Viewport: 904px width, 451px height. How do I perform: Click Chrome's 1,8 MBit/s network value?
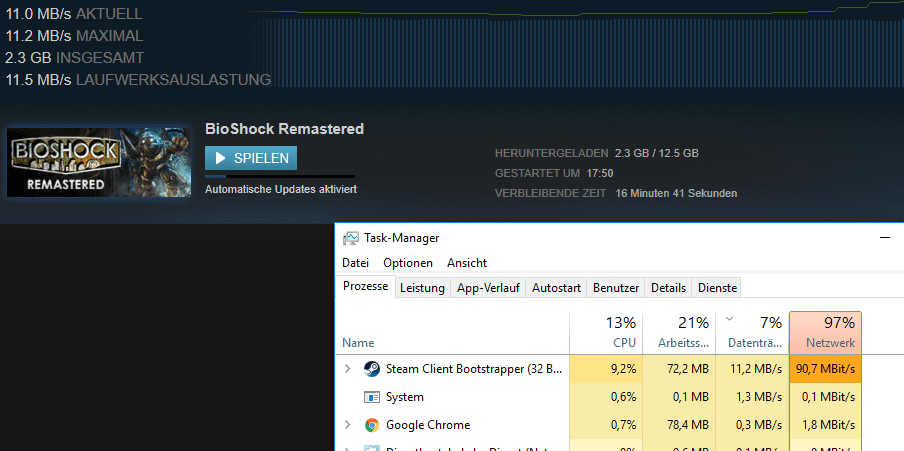point(826,425)
